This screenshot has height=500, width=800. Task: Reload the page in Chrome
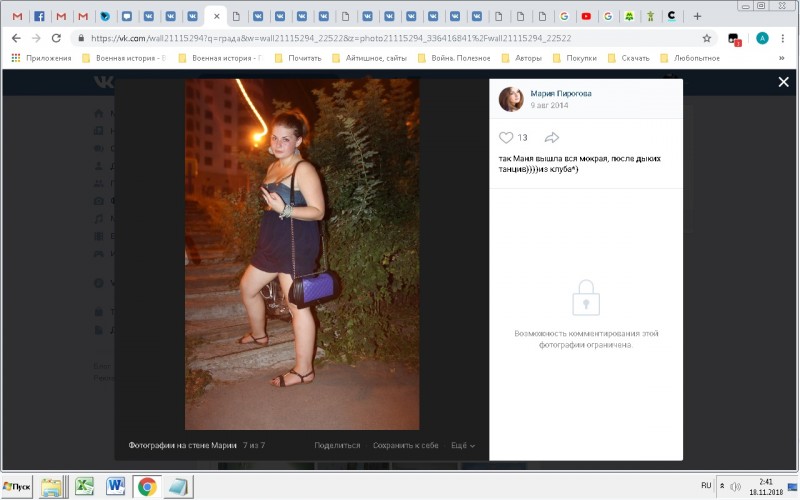pyautogui.click(x=56, y=38)
